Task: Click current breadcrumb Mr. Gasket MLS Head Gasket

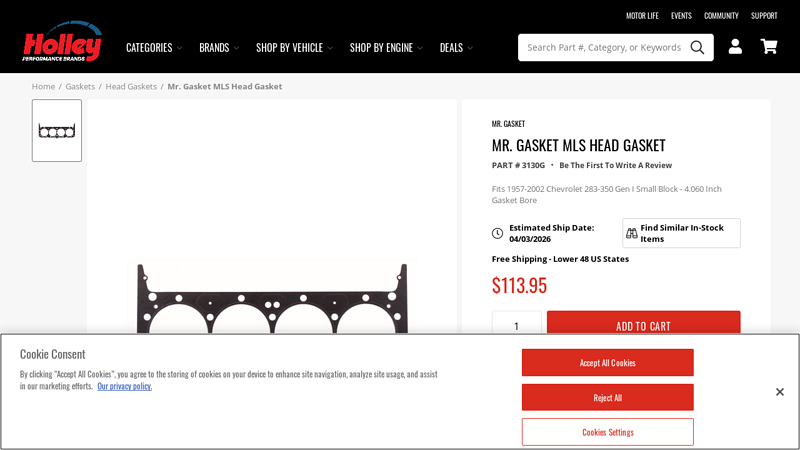Action: pos(224,86)
